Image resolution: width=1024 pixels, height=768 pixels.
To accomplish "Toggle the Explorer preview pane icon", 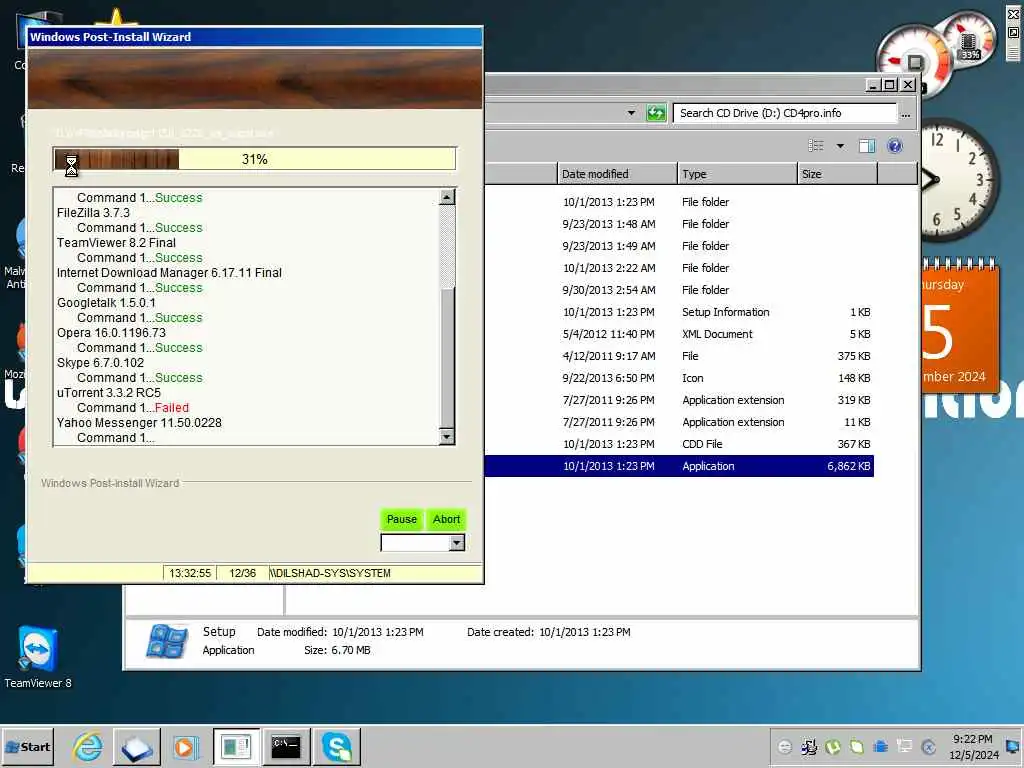I will [867, 146].
